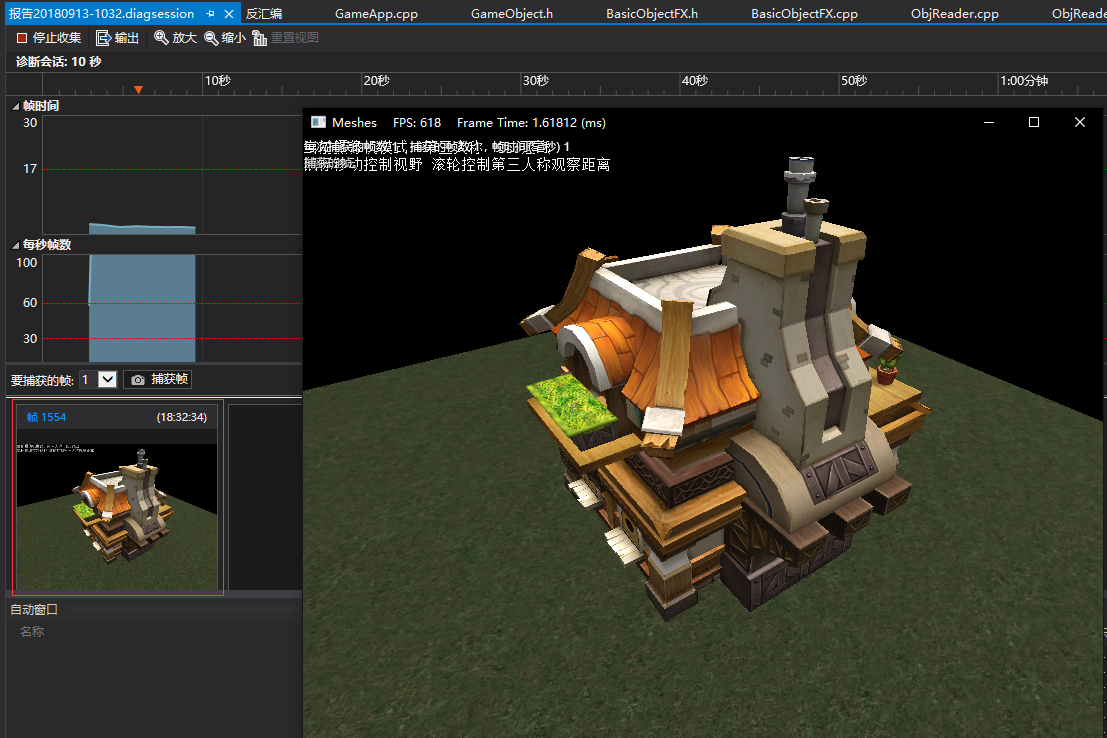Click the capture time (18:32:34) text
This screenshot has height=738, width=1107.
point(181,417)
